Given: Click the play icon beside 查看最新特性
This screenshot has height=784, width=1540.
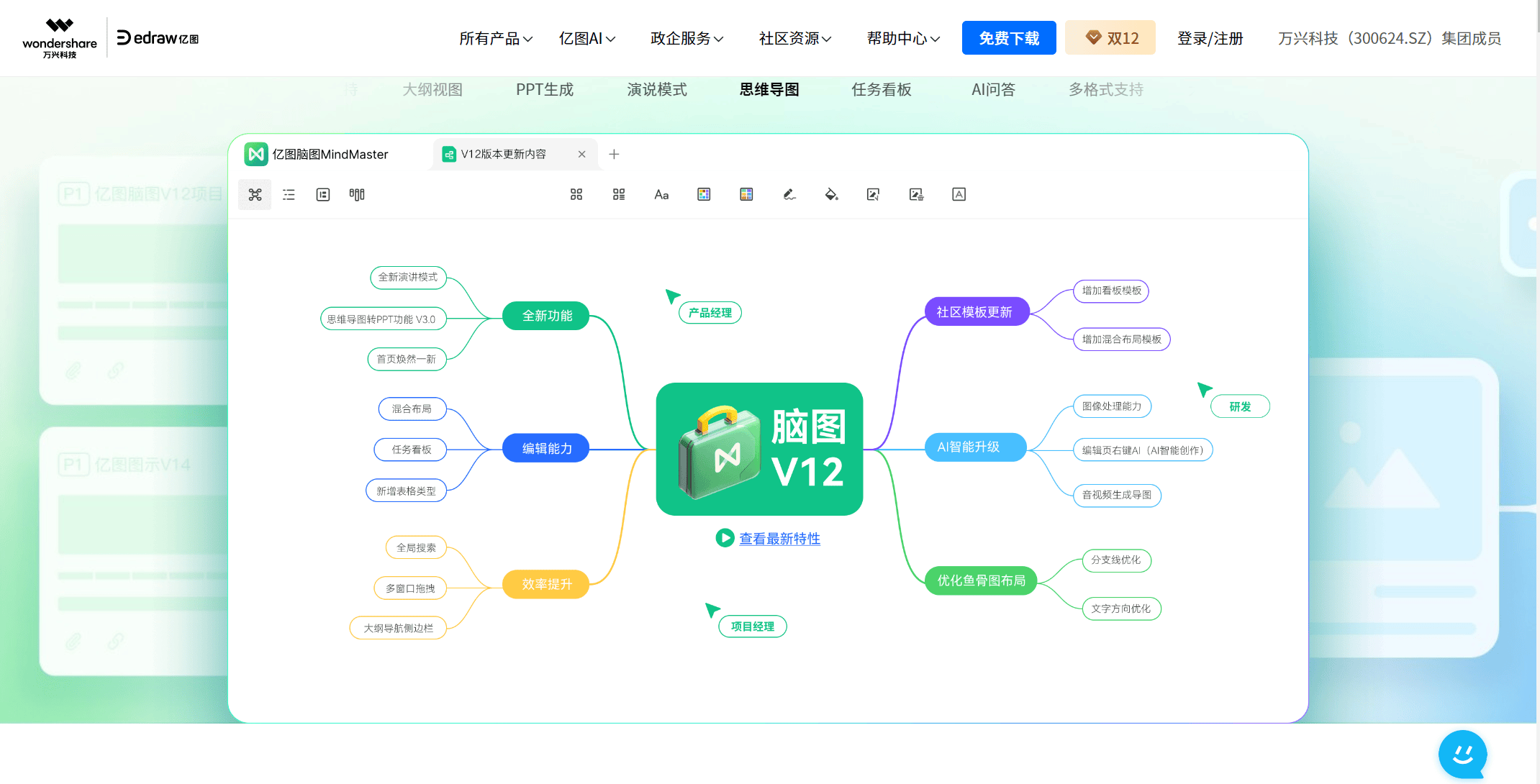Looking at the screenshot, I should pyautogui.click(x=725, y=538).
